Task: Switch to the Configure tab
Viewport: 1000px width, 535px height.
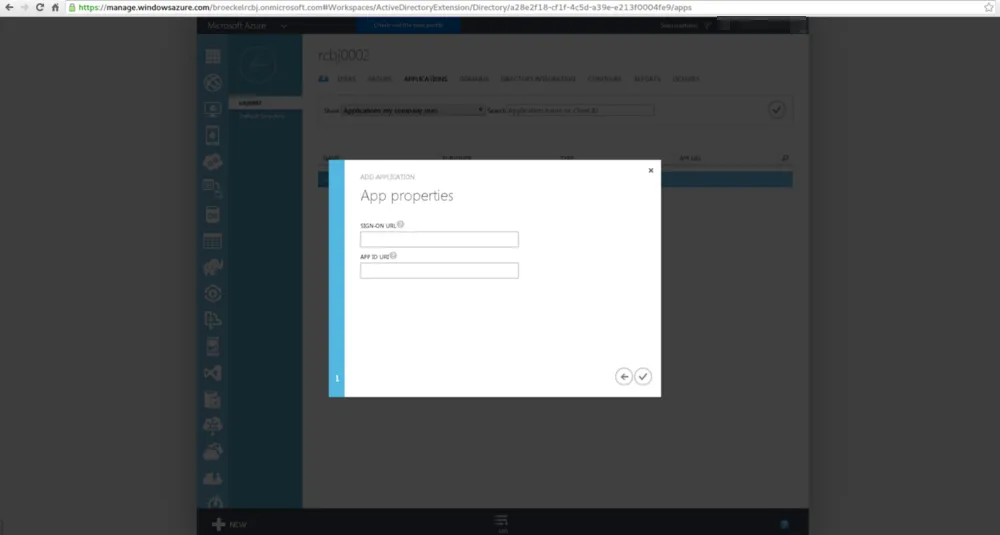Action: click(605, 79)
